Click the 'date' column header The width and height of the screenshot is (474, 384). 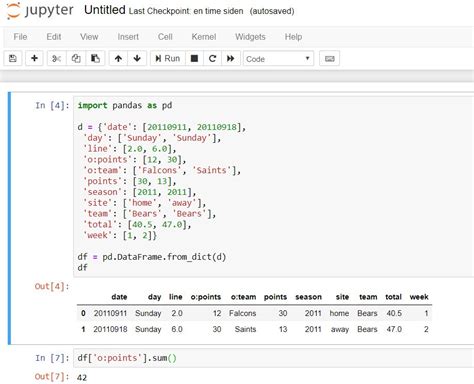(119, 297)
